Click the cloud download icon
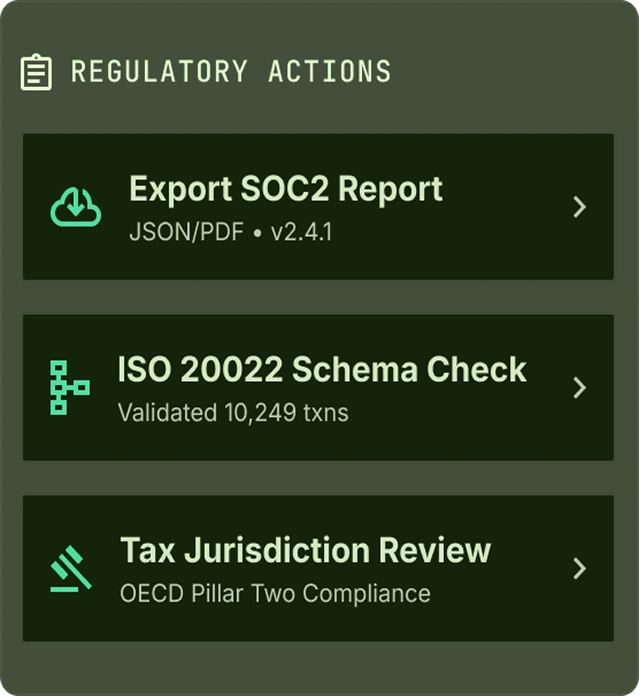Screen dimensions: 640x696 coord(76,207)
